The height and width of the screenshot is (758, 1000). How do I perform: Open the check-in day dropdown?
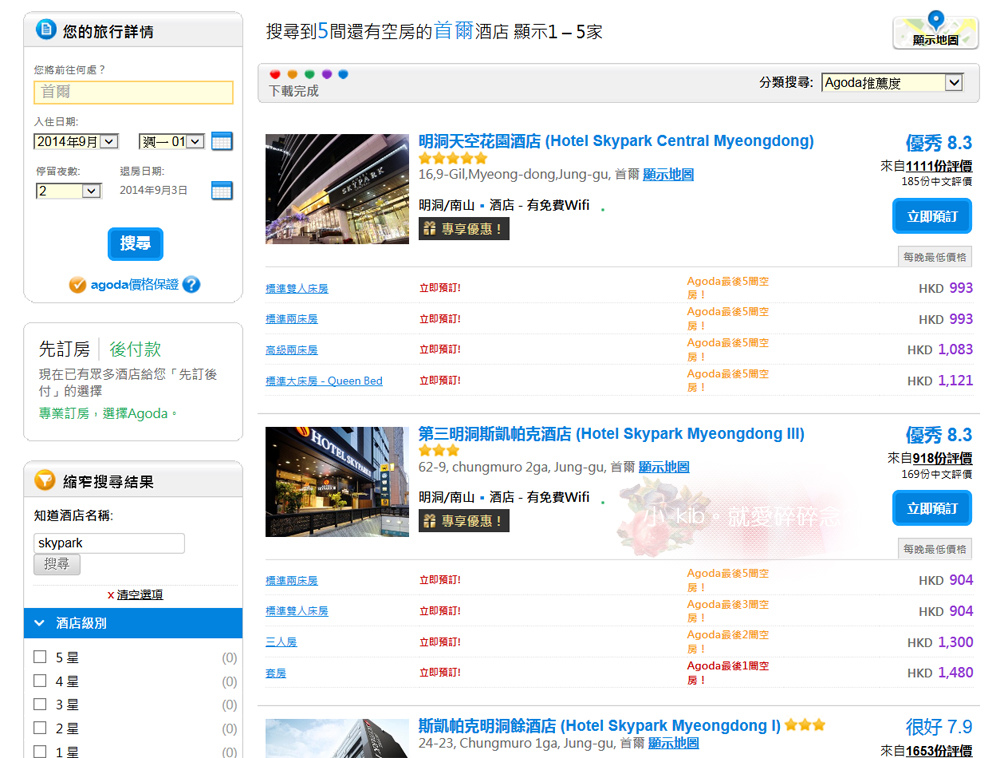pos(172,142)
